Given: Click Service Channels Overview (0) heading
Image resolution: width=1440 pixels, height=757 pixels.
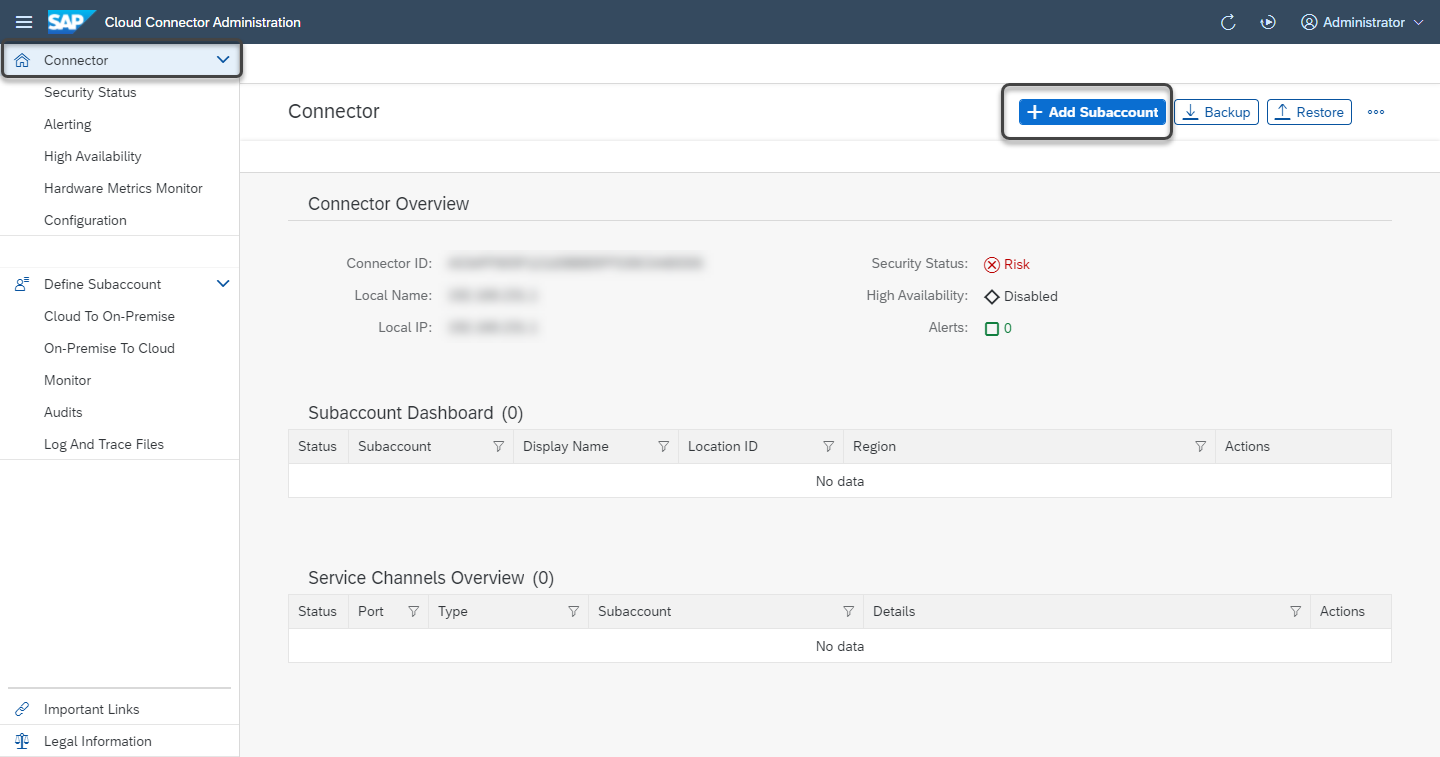Looking at the screenshot, I should (x=431, y=578).
